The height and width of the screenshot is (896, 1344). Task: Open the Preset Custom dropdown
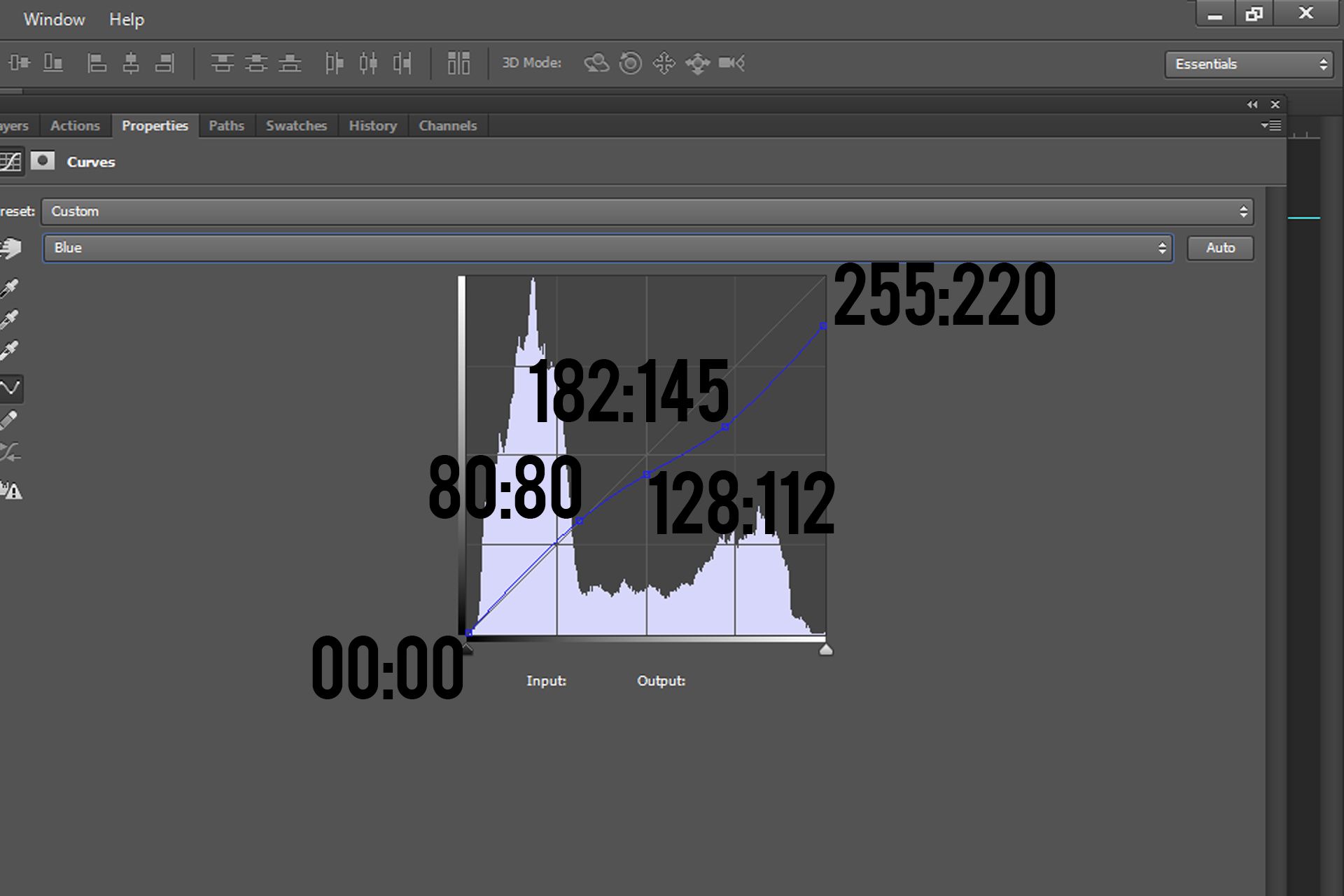click(647, 211)
